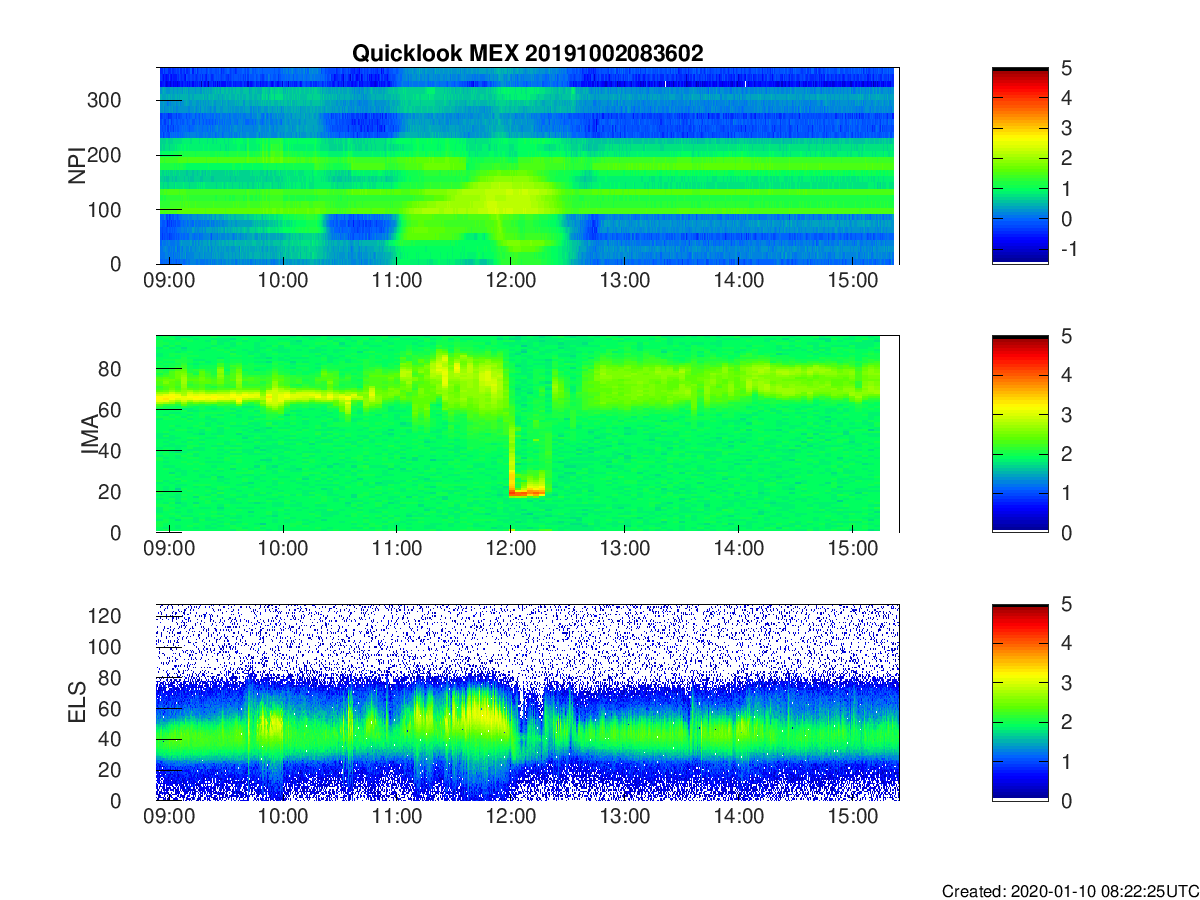This screenshot has height=900, width=1200.
Task: Click the red intensity peak in IMA plot
Action: (x=527, y=491)
